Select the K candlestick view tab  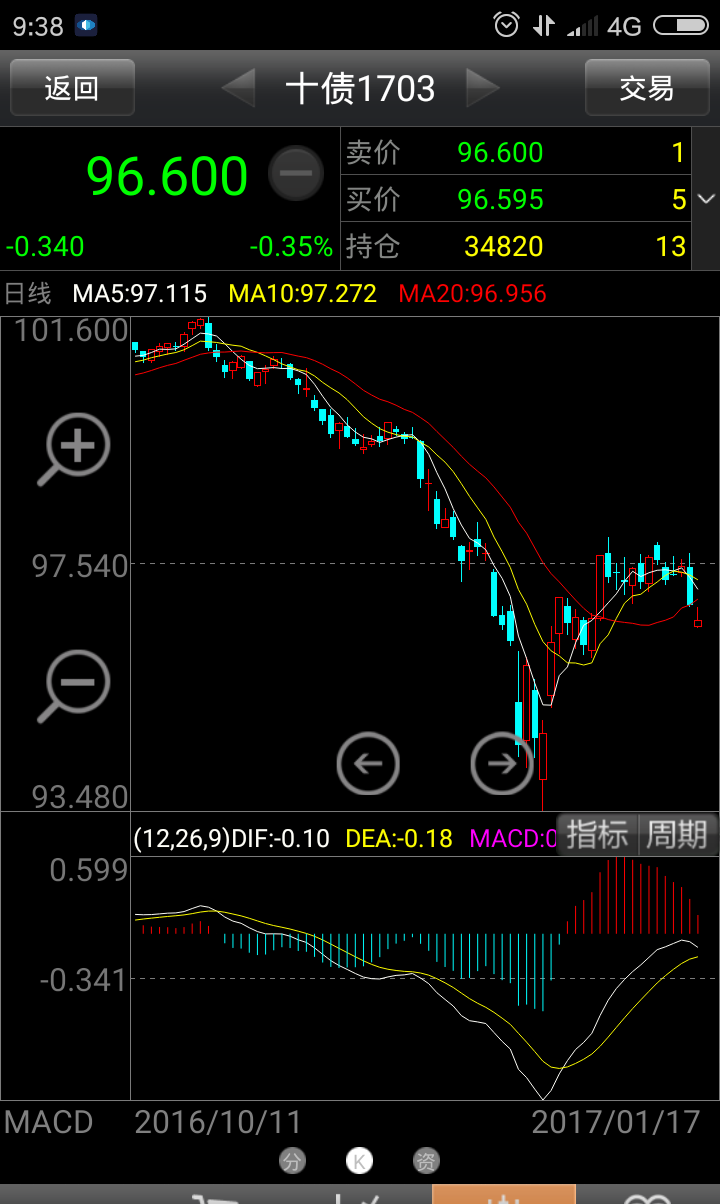point(359,1161)
